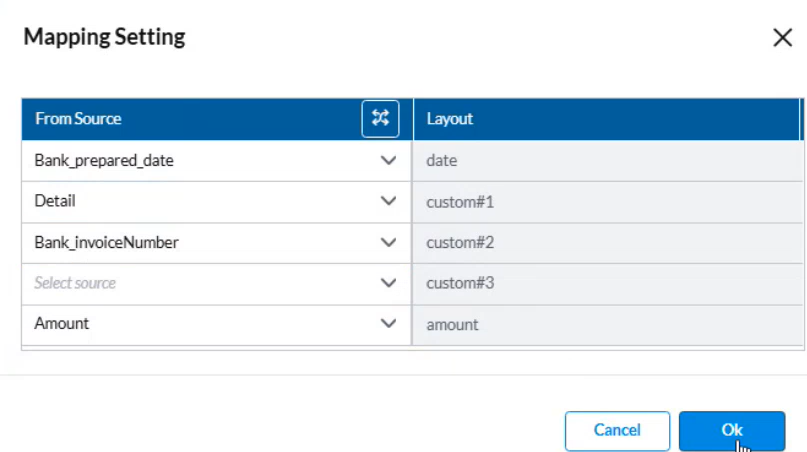Open the empty Select source dropdown field
Viewport: 807px width, 452px height.
click(x=200, y=283)
